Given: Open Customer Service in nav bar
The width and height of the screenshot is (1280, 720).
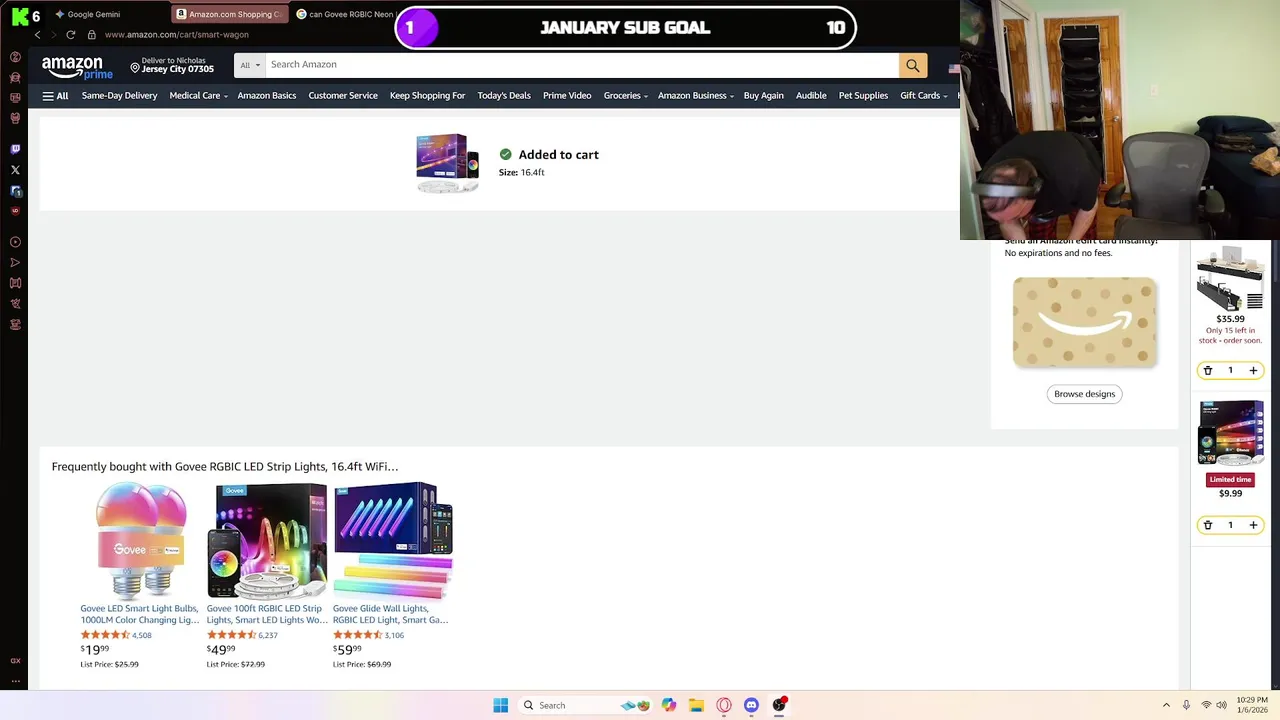Looking at the screenshot, I should 343,96.
